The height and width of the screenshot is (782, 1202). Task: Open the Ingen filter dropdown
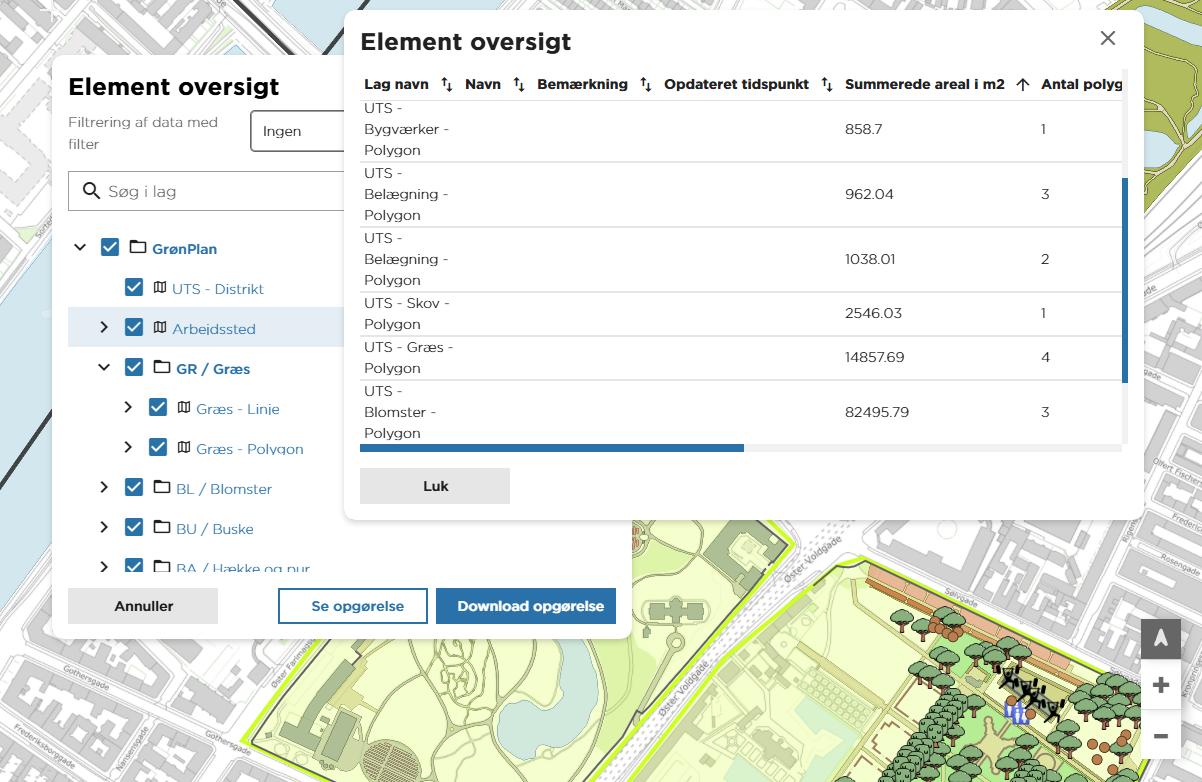pos(297,131)
